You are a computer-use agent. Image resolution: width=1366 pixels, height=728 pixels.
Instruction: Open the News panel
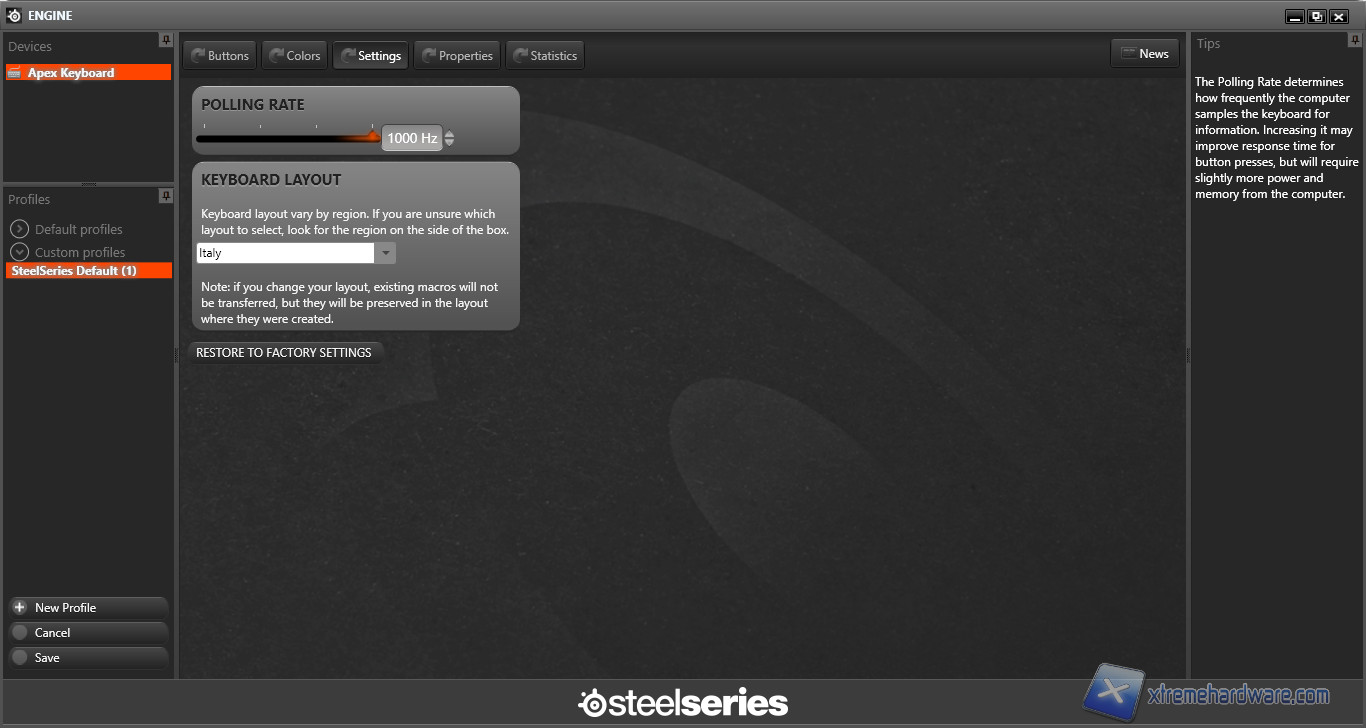(x=1144, y=54)
